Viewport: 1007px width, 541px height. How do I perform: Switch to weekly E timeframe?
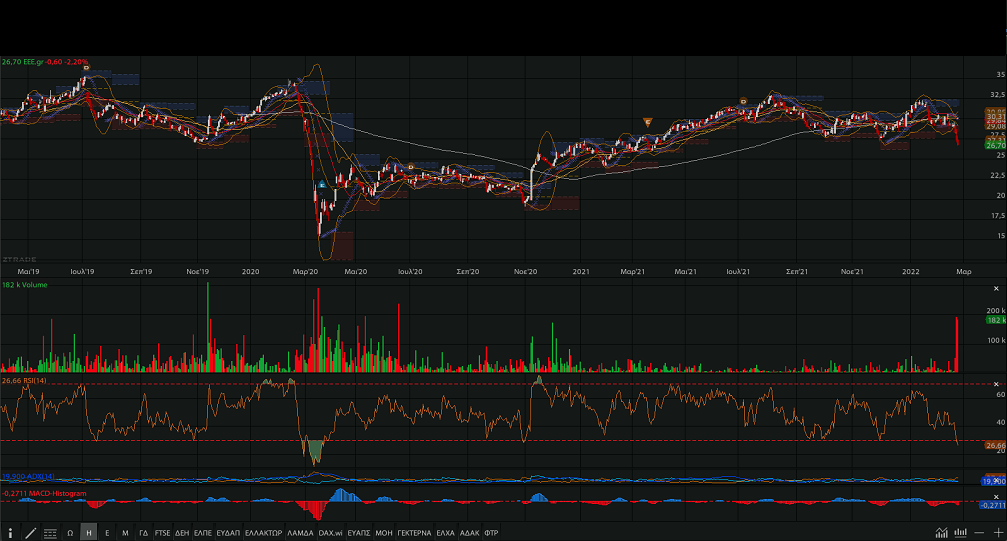pyautogui.click(x=107, y=533)
